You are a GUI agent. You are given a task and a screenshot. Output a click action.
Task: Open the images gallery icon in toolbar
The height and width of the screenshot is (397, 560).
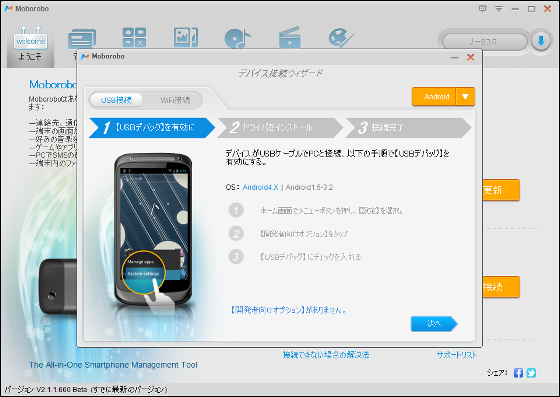[186, 37]
